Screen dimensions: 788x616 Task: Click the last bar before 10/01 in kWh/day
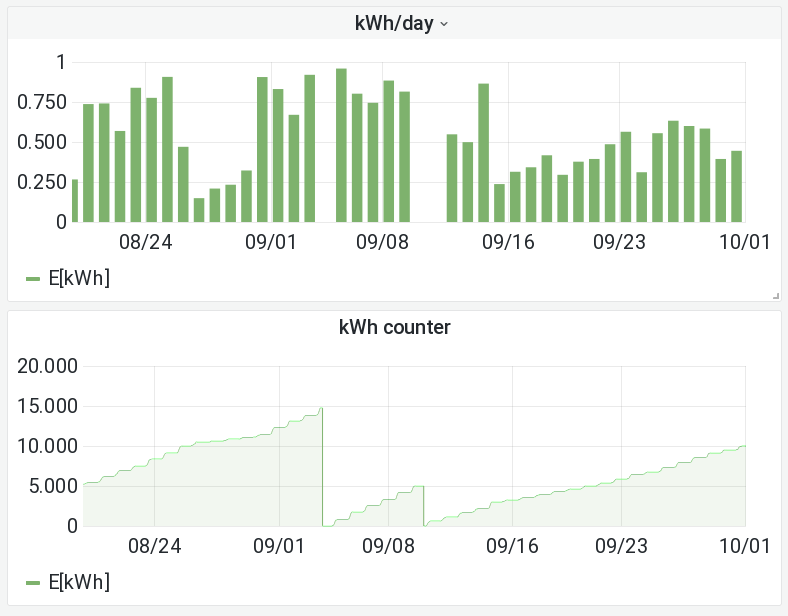[x=736, y=186]
